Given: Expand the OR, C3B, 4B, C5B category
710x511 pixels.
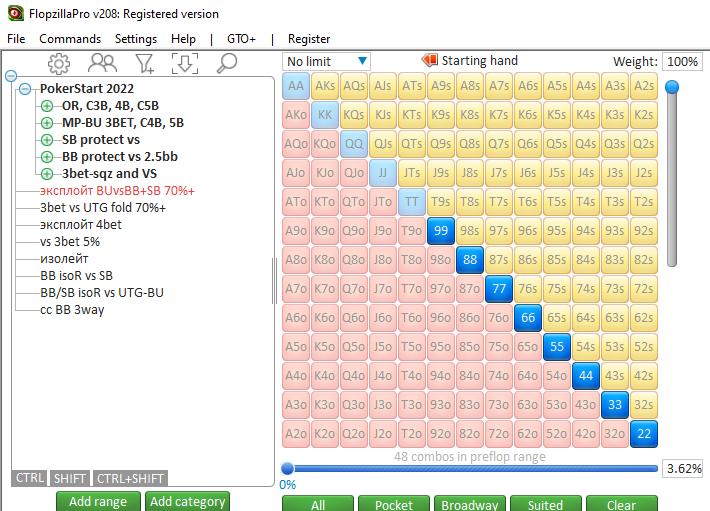Looking at the screenshot, I should 47,106.
